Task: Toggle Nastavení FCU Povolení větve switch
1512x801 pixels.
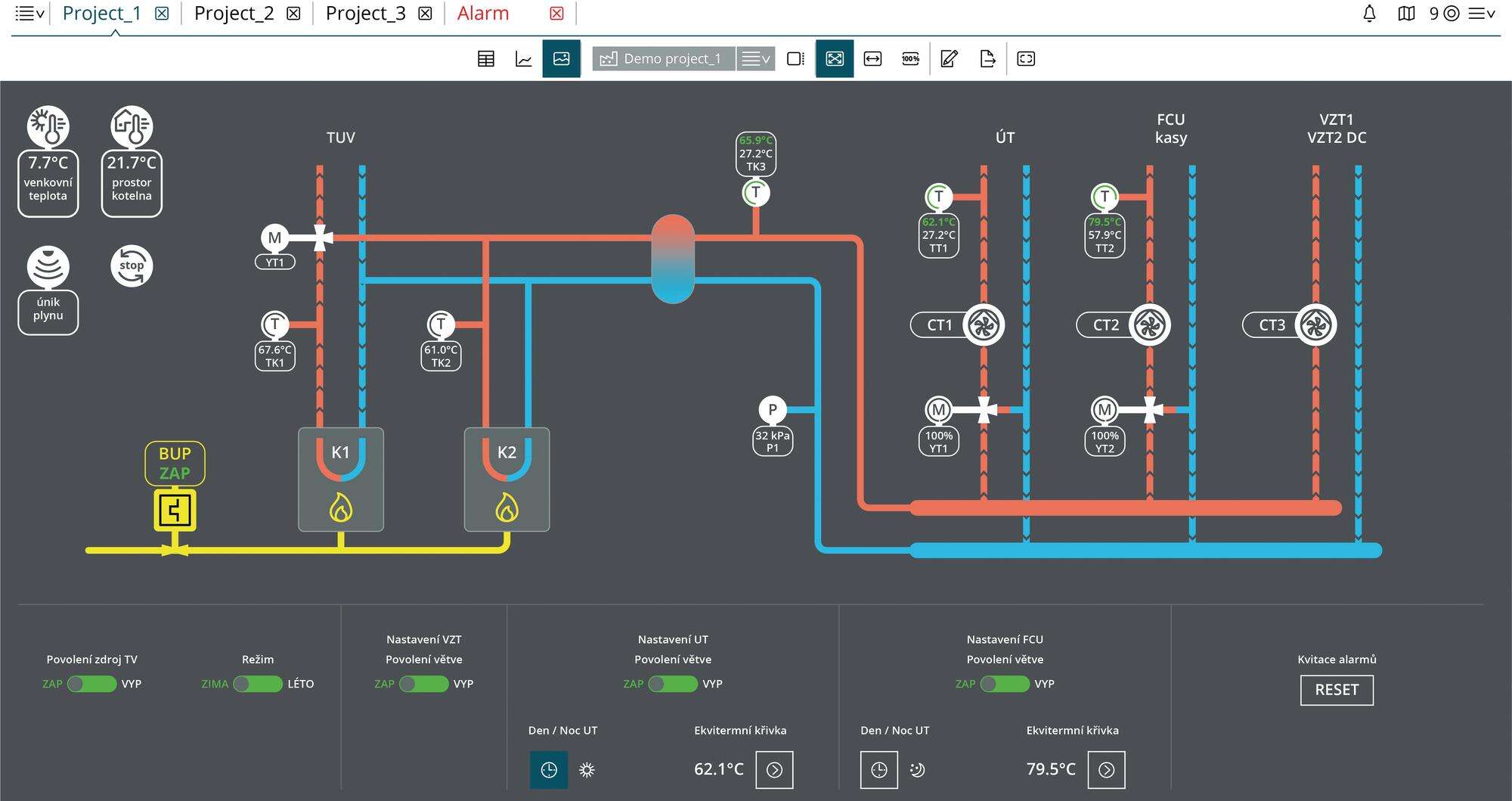Action: tap(1005, 684)
